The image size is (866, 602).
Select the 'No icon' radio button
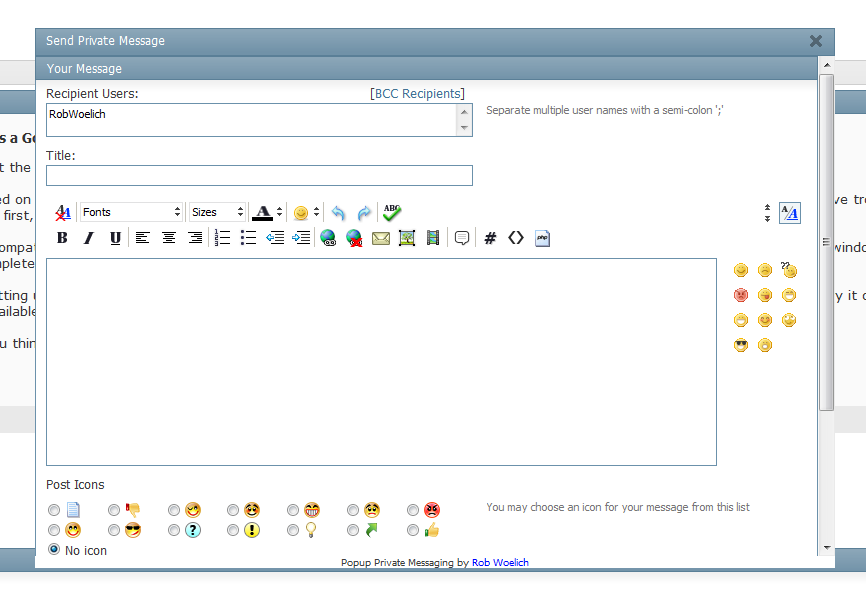coord(54,549)
